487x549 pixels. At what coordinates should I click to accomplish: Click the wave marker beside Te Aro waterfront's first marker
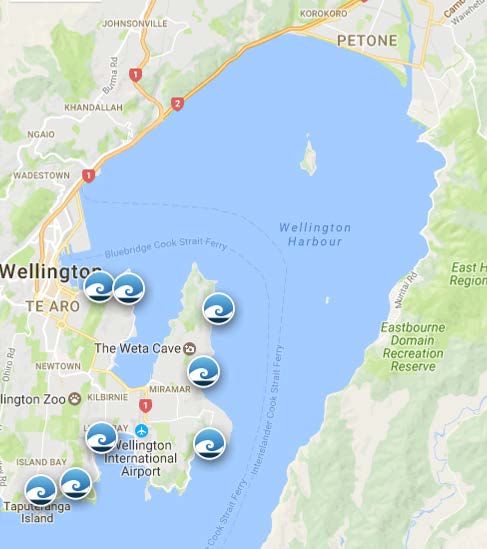pyautogui.click(x=129, y=289)
